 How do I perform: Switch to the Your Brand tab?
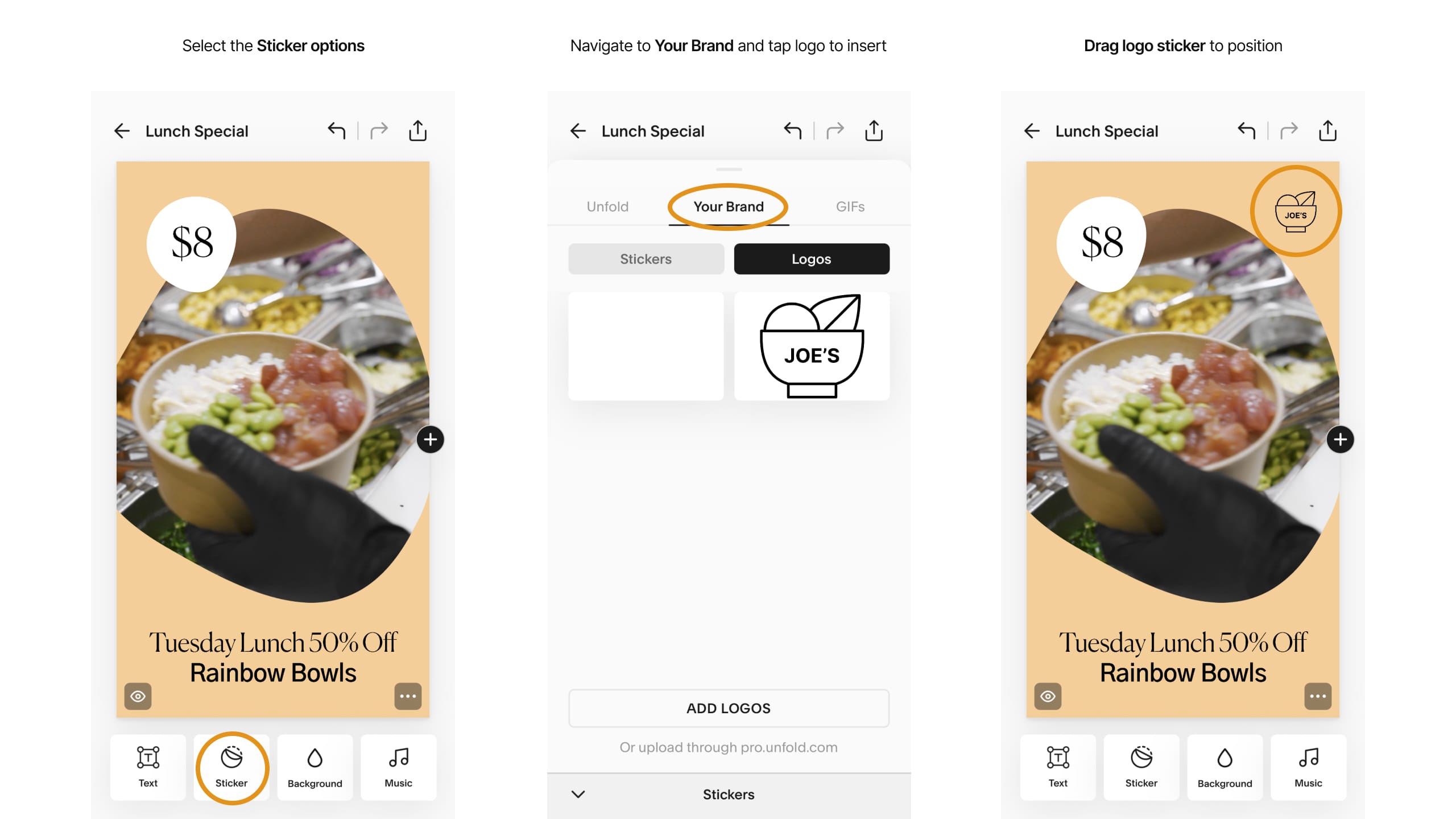pos(728,206)
